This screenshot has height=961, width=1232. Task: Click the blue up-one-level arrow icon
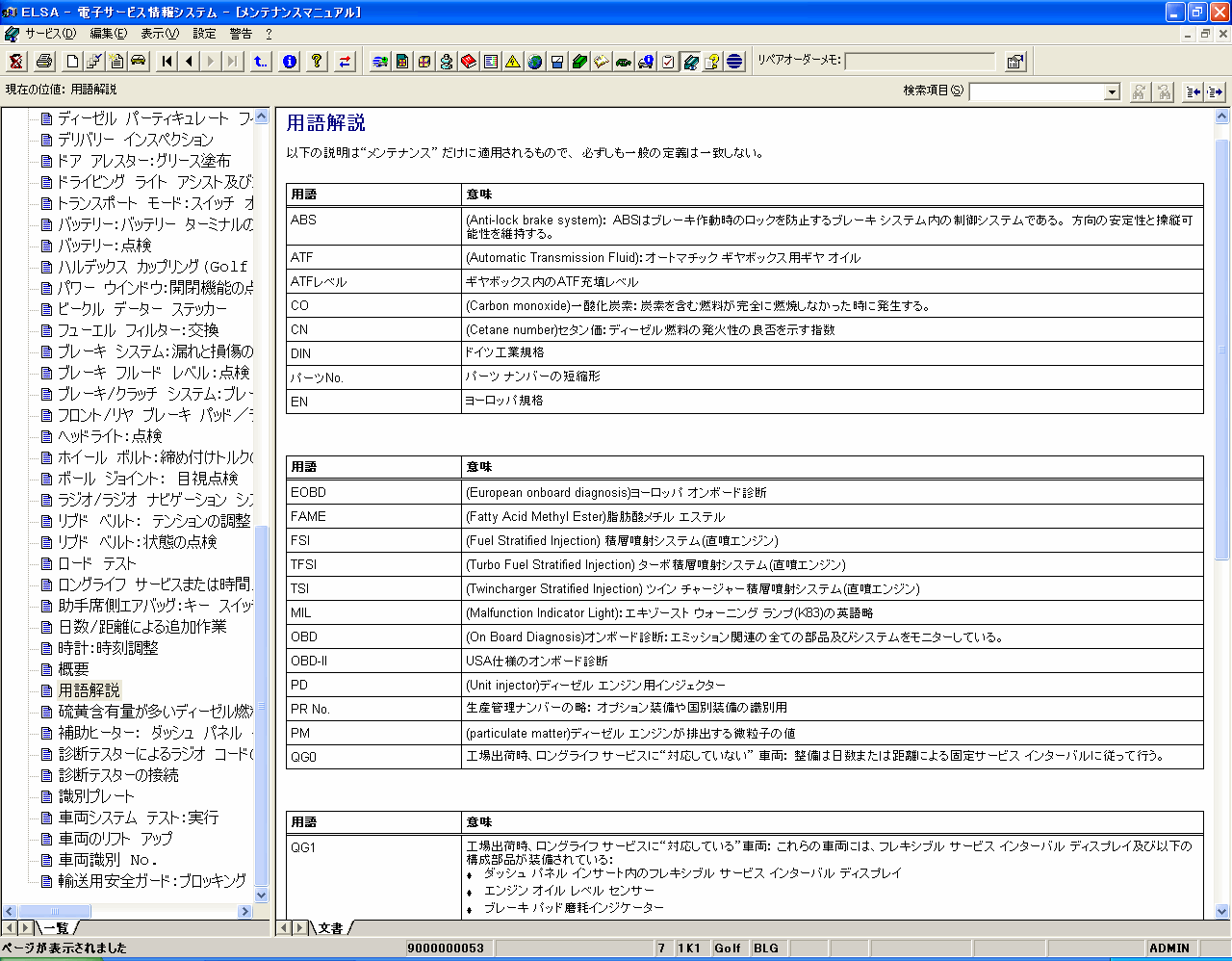[261, 62]
